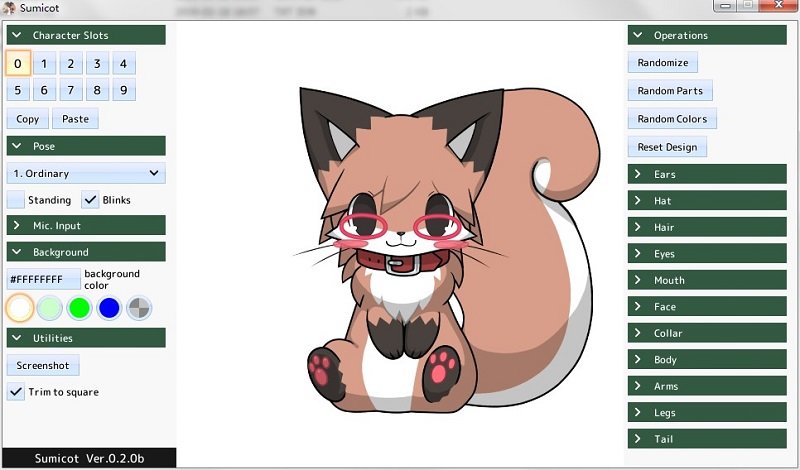Disable the Blinks checkbox
The image size is (800, 470).
pos(91,200)
